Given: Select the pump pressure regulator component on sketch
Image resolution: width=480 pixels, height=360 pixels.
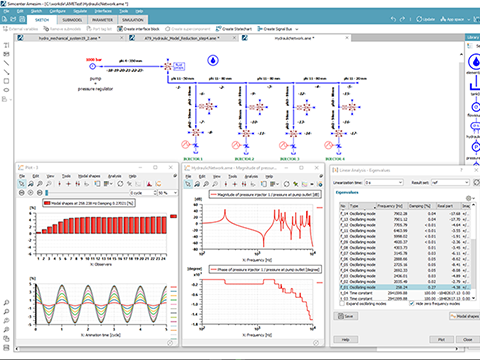Looking at the screenshot, I should point(93,66).
